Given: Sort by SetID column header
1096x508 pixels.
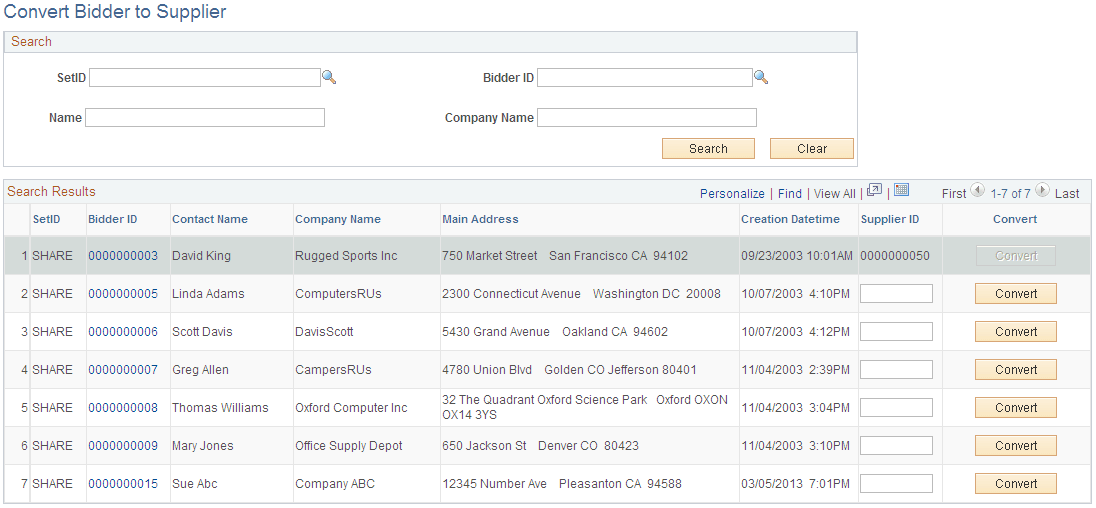Looking at the screenshot, I should tap(47, 219).
